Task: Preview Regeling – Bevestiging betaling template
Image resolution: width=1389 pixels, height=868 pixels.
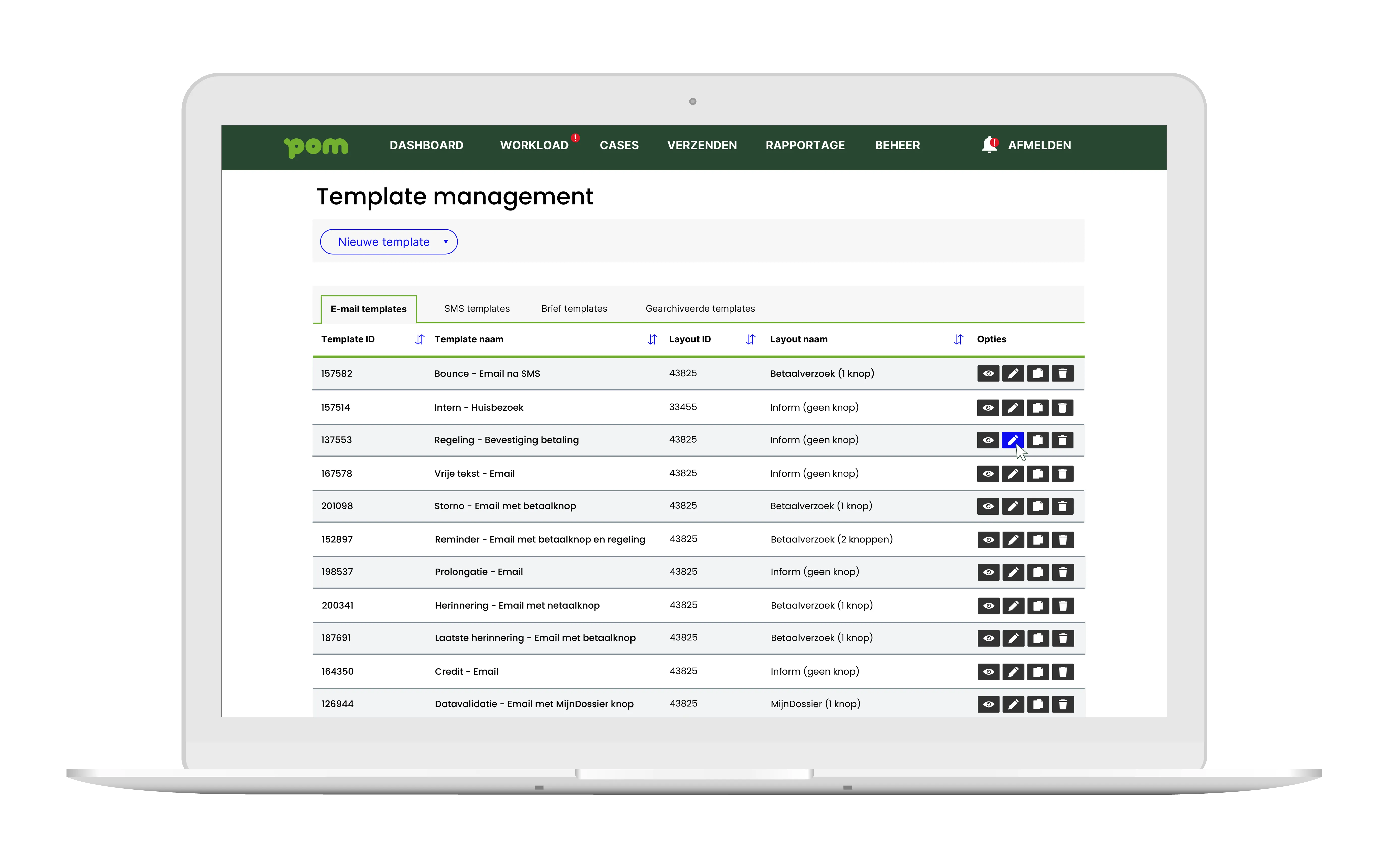Action: (x=988, y=440)
